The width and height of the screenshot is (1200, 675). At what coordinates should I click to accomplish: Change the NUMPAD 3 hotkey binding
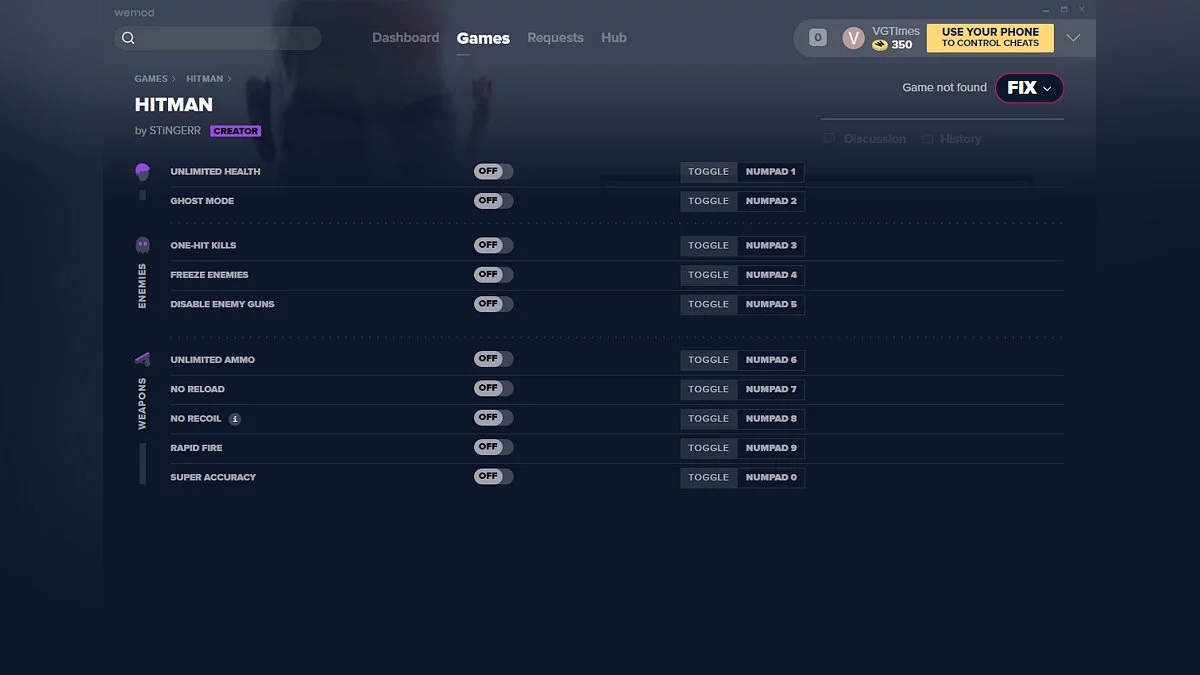[x=771, y=245]
